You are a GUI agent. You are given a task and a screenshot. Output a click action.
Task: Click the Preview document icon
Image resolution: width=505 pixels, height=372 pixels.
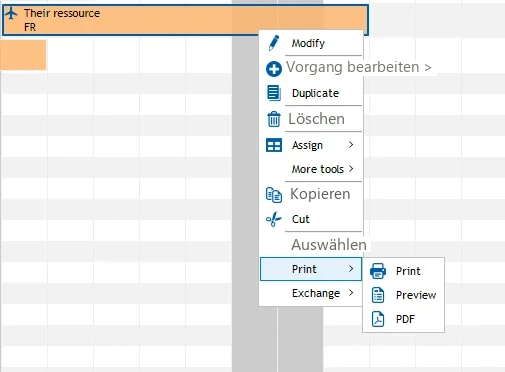(x=378, y=295)
